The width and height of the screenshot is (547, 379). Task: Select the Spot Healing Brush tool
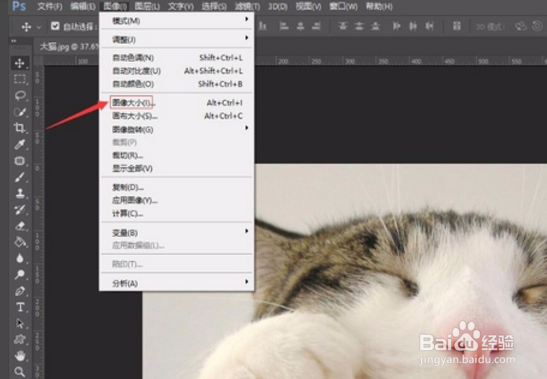pos(20,161)
